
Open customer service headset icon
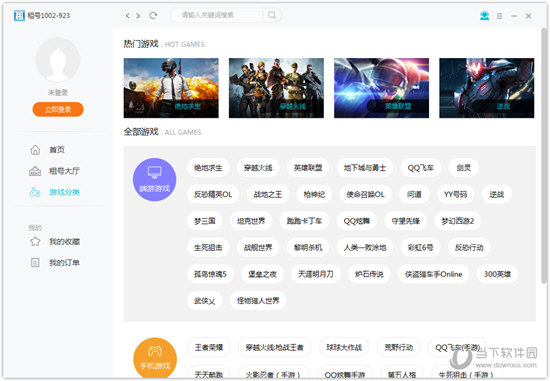coord(484,15)
